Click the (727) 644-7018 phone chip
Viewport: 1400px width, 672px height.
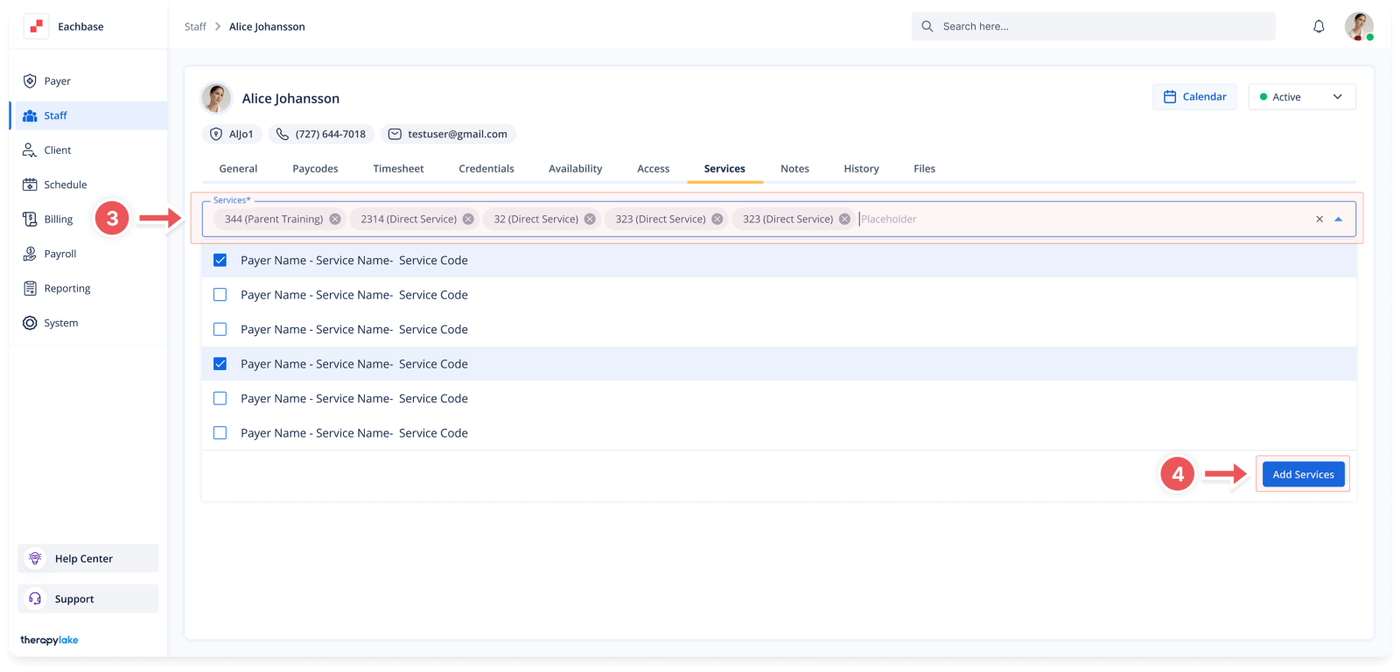pos(321,134)
